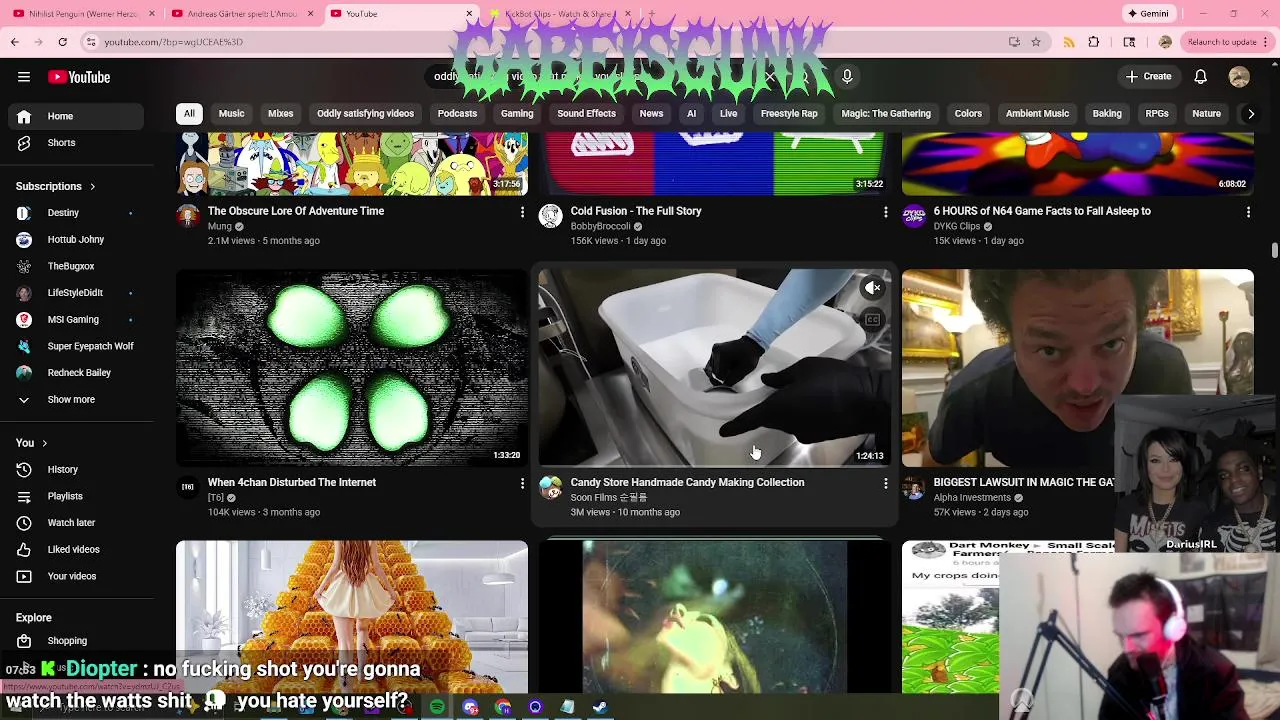The width and height of the screenshot is (1280, 720).
Task: Open the YouTube hamburger guide menu
Action: [x=24, y=77]
